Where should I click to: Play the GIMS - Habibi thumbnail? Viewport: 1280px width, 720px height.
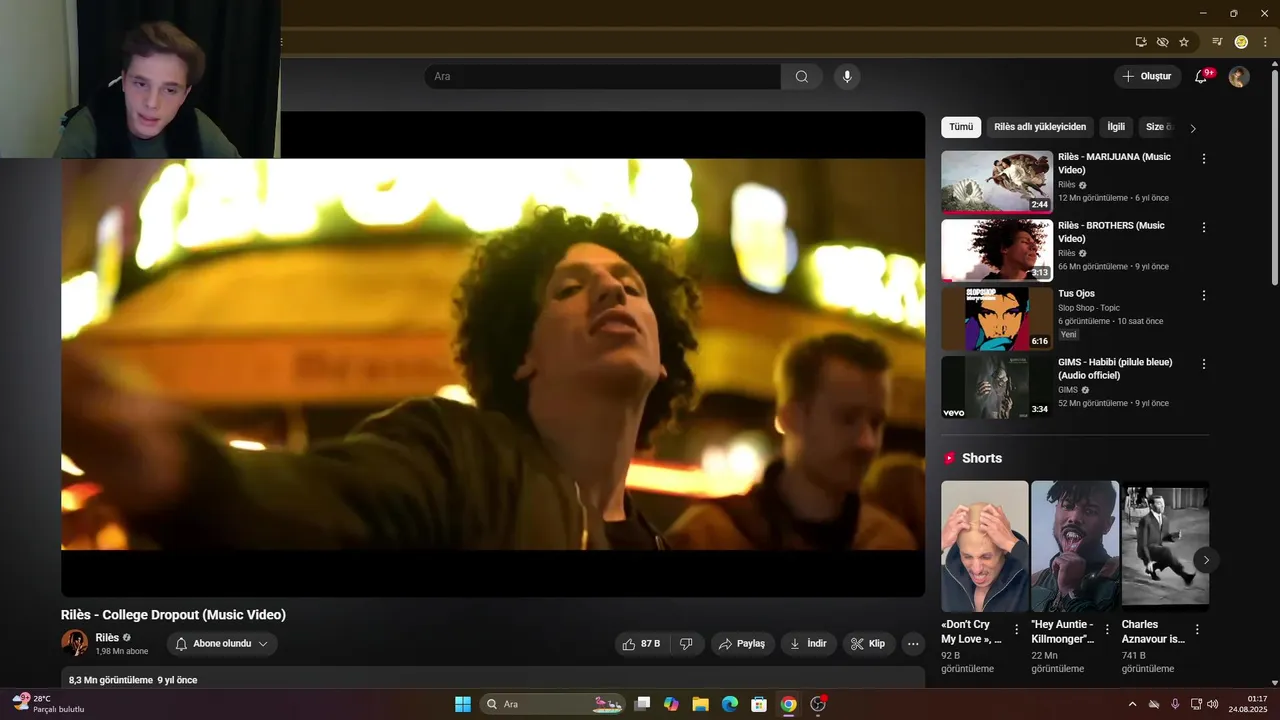click(x=997, y=387)
